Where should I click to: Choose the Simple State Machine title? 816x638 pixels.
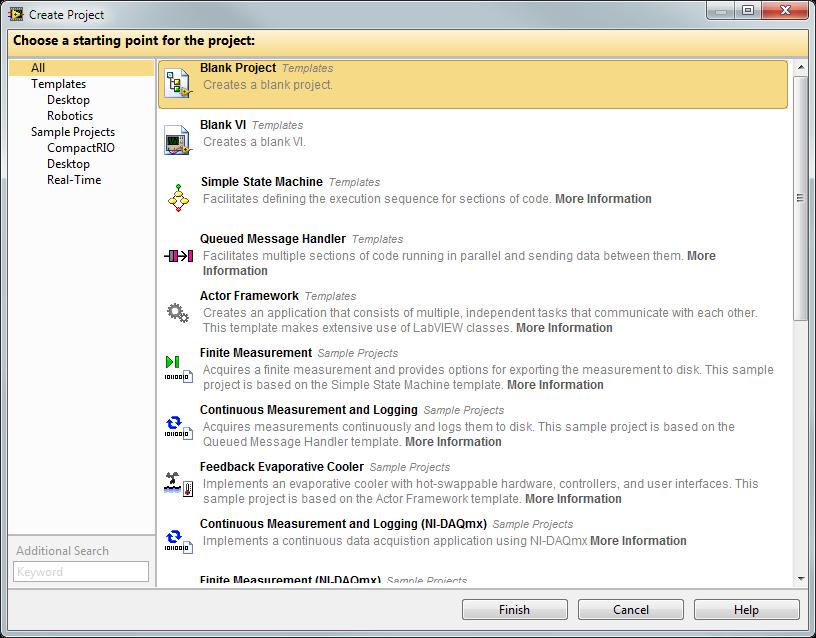click(262, 182)
